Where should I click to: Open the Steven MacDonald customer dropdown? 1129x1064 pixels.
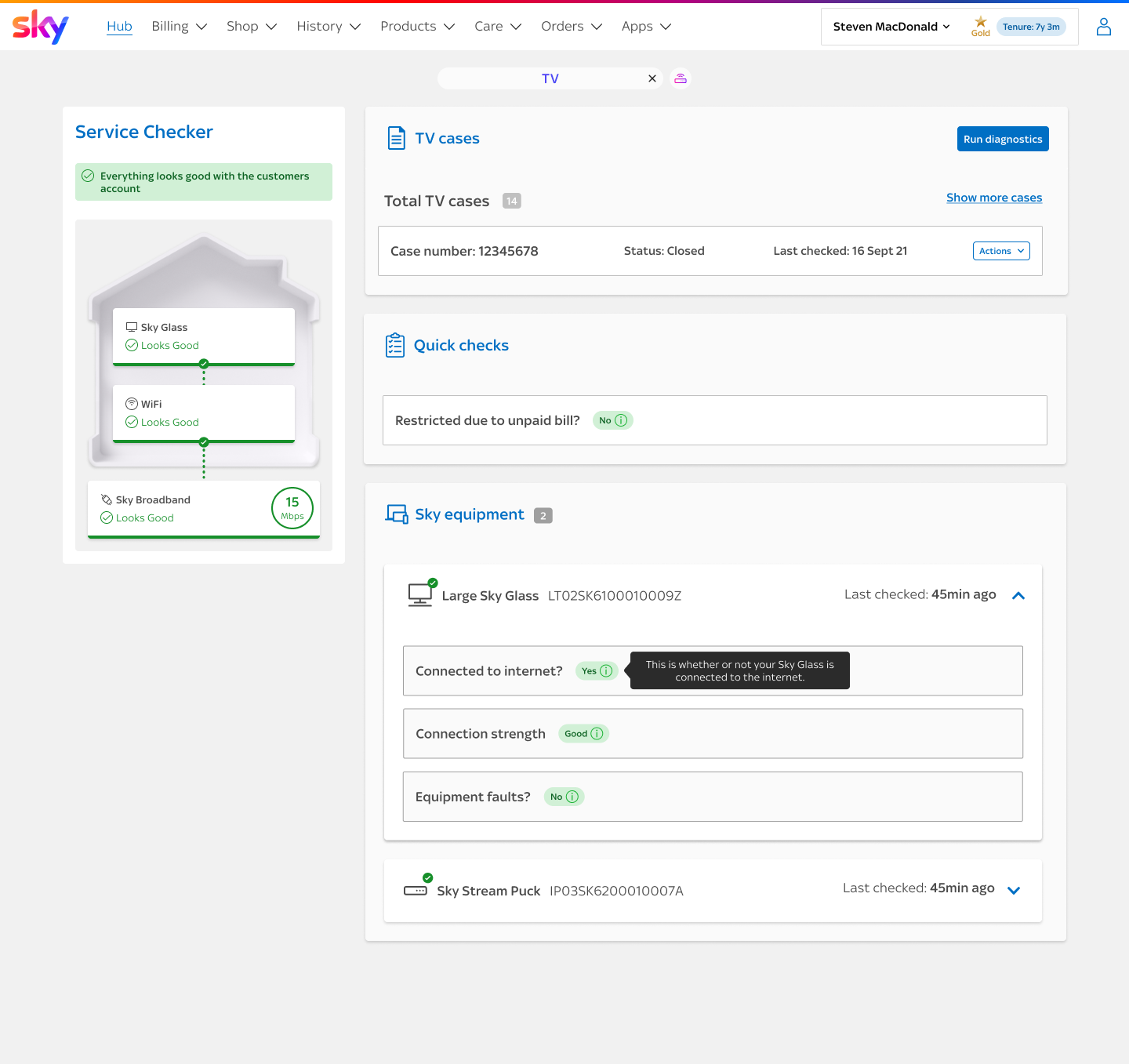[891, 27]
